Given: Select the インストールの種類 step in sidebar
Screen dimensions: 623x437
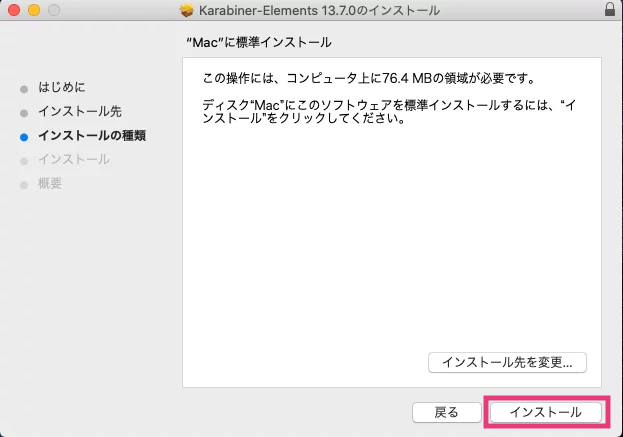Looking at the screenshot, I should click(x=92, y=135).
